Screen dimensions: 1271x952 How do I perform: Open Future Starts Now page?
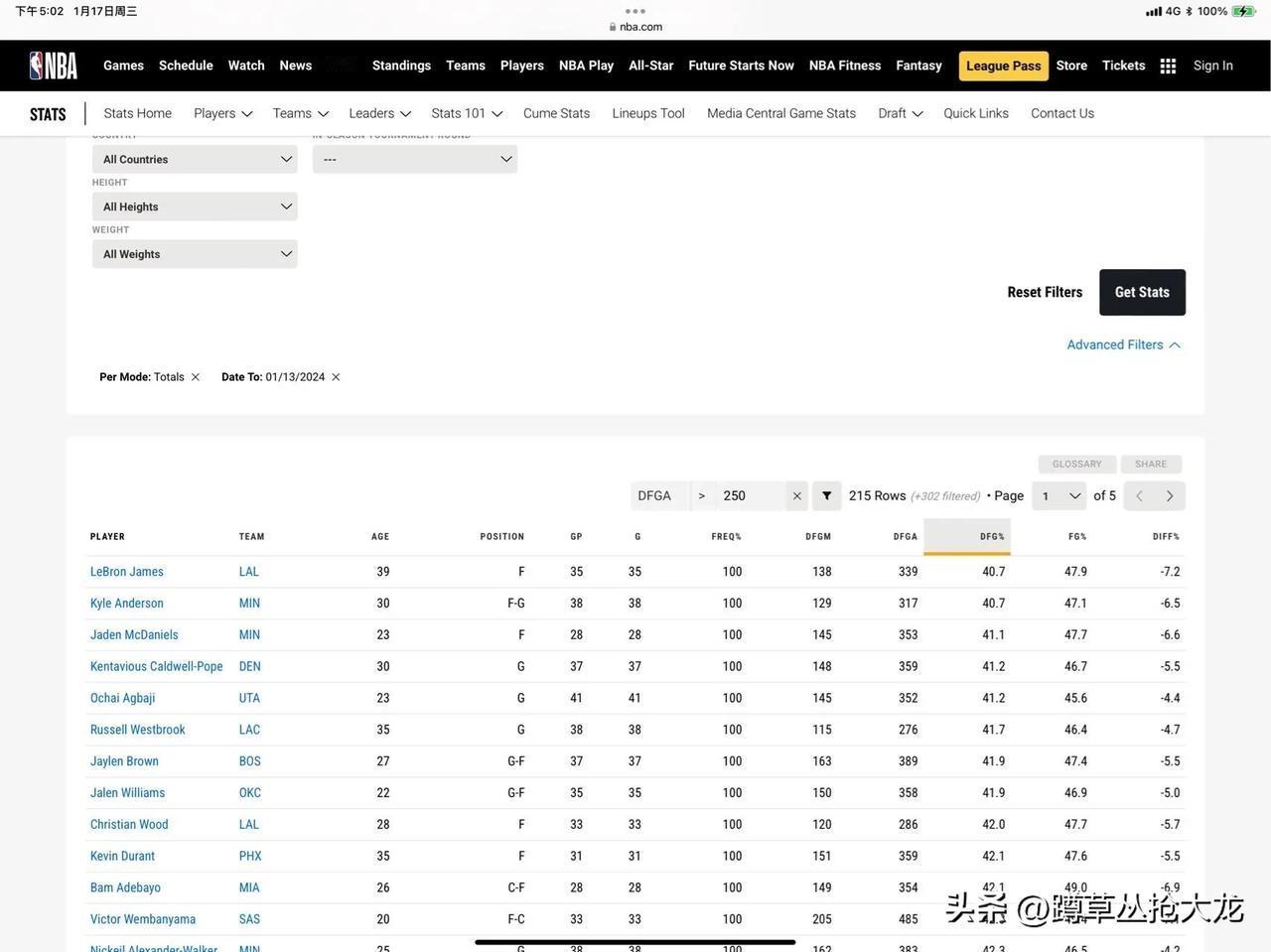(742, 66)
